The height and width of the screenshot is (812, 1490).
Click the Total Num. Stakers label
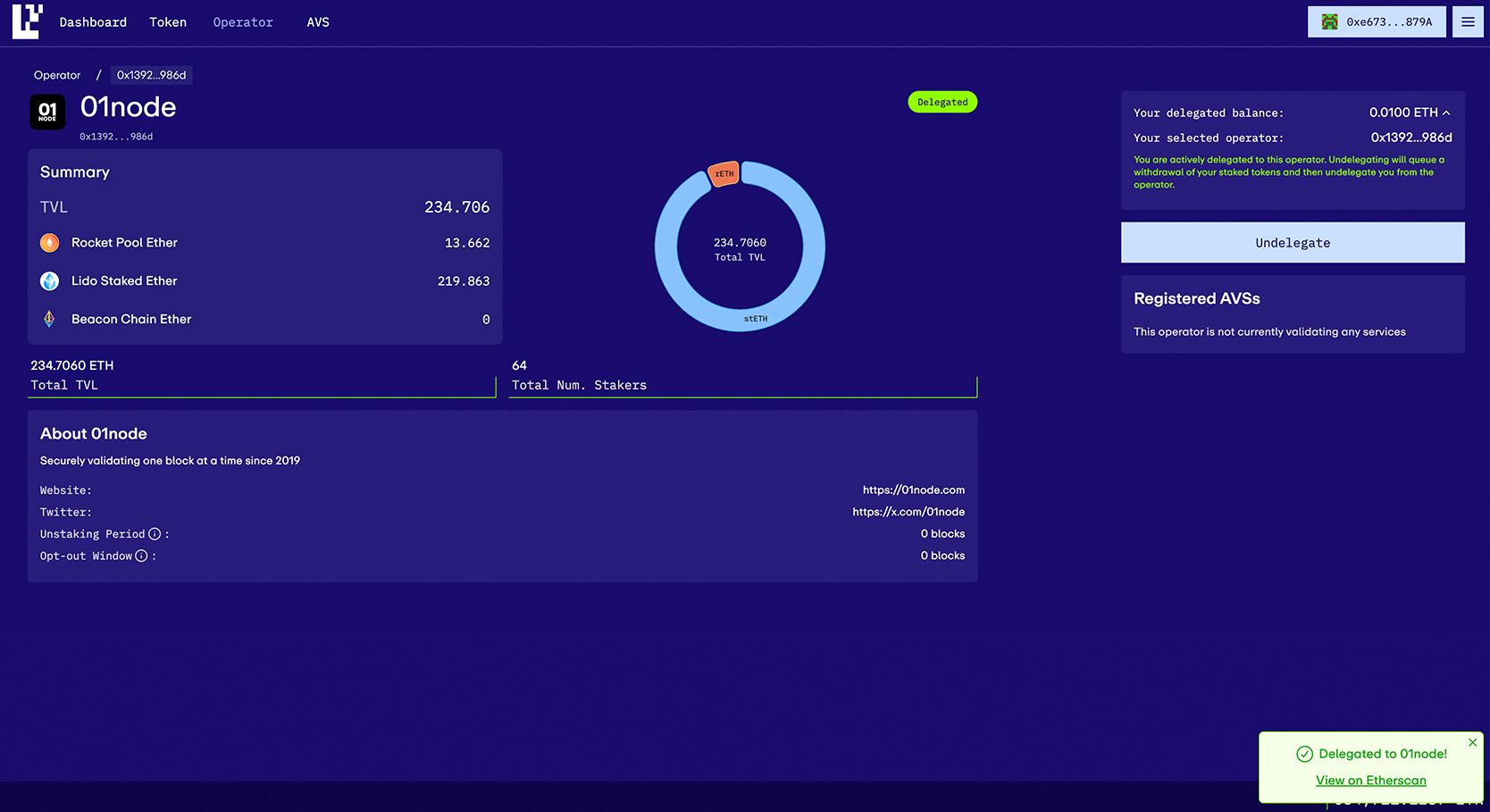(579, 385)
